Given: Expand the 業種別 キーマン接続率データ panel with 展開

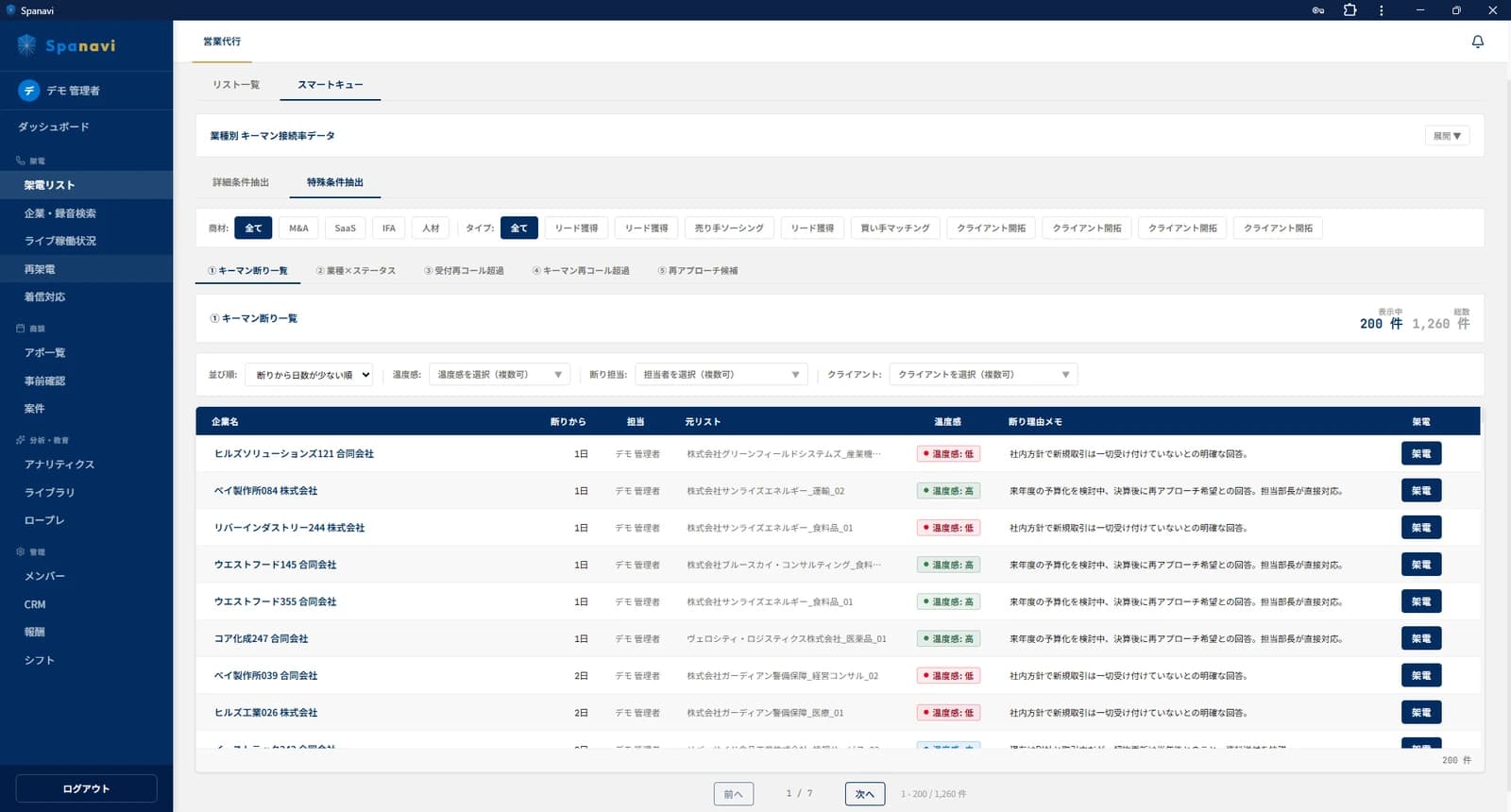Looking at the screenshot, I should tap(1447, 136).
